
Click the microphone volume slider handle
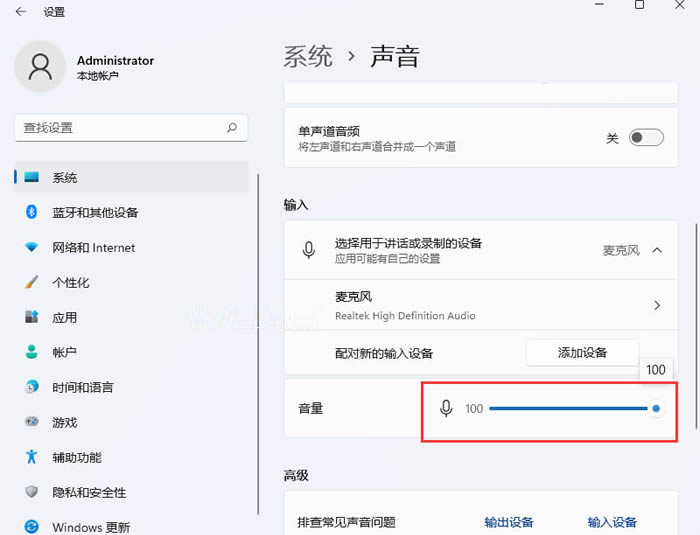tap(656, 408)
